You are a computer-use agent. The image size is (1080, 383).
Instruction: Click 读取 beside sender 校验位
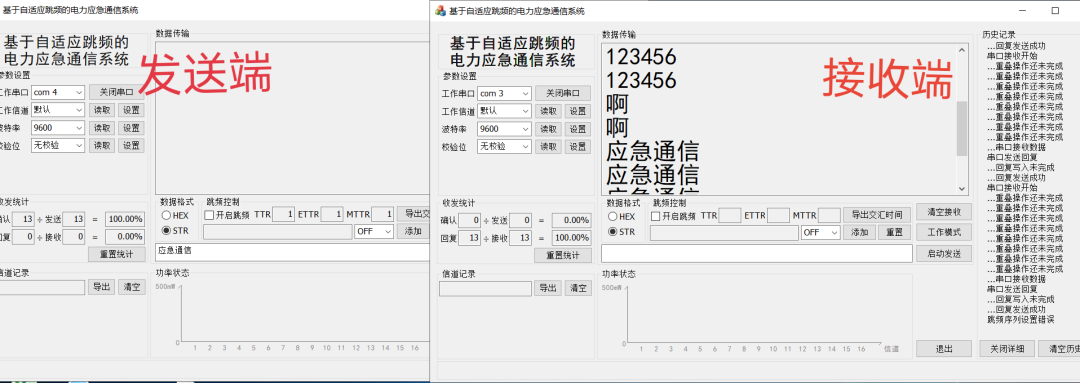102,145
